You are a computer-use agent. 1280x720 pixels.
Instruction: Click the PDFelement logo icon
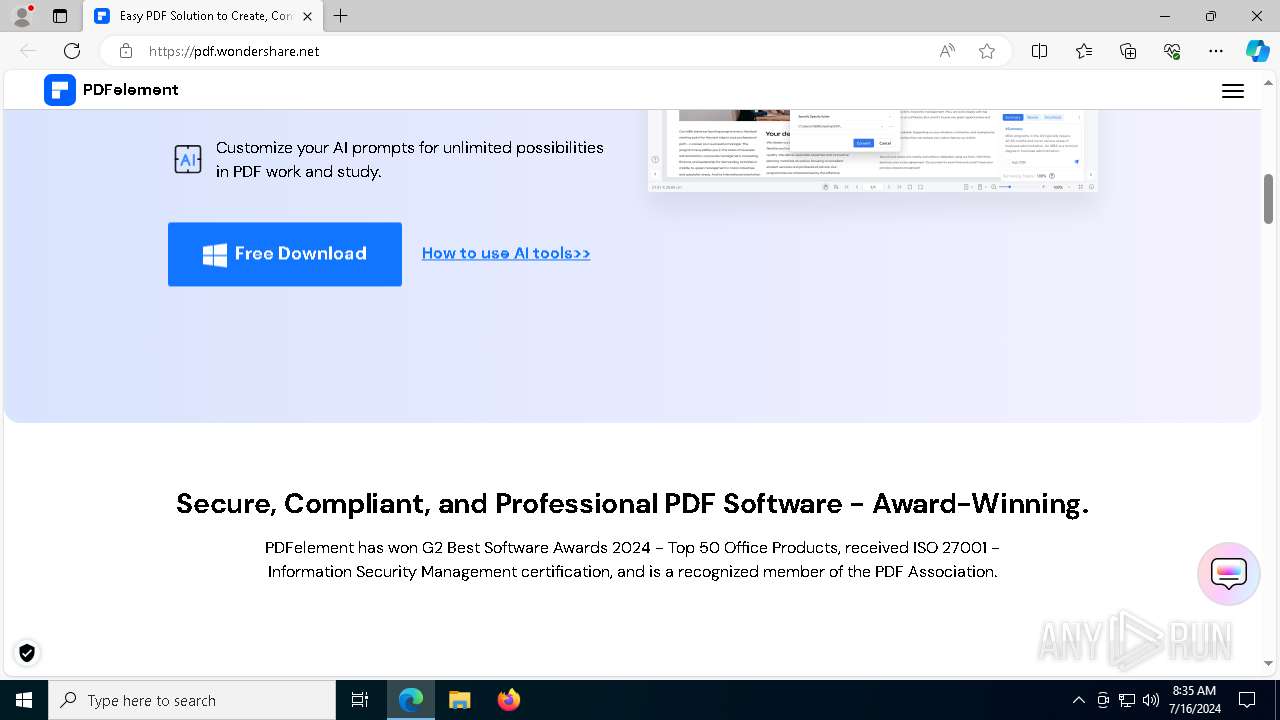(60, 90)
